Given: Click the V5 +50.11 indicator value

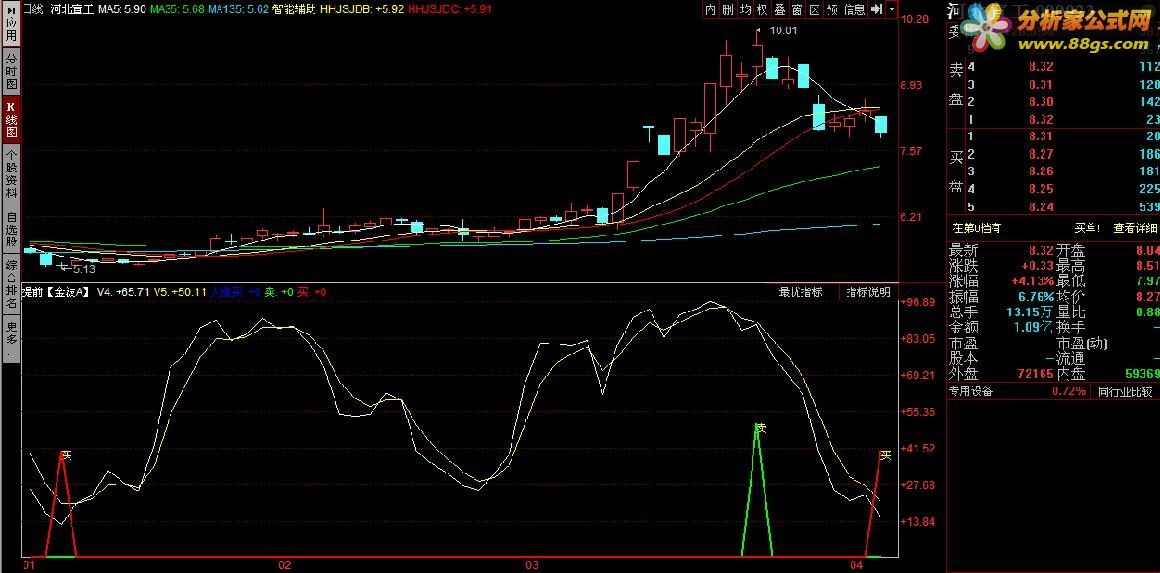Looking at the screenshot, I should click(180, 292).
